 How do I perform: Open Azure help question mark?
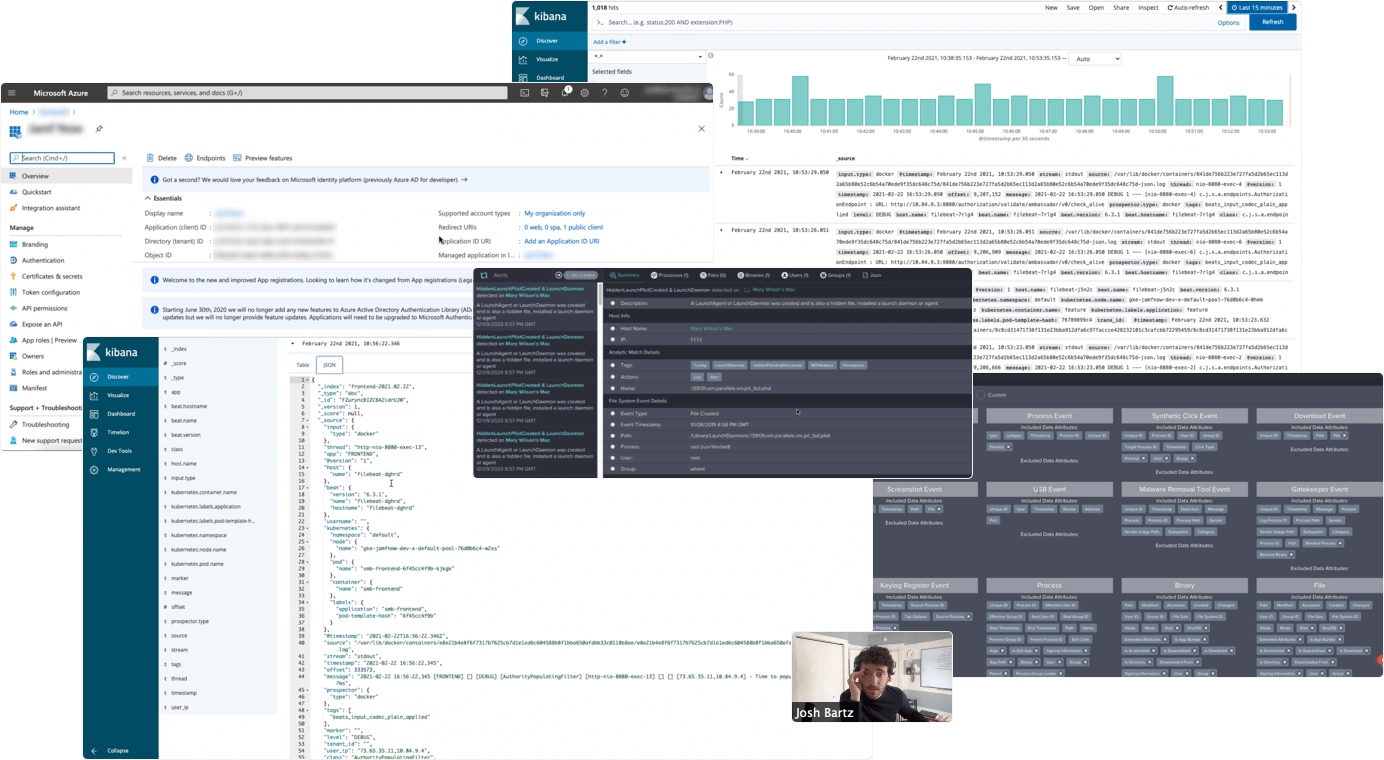coord(605,93)
